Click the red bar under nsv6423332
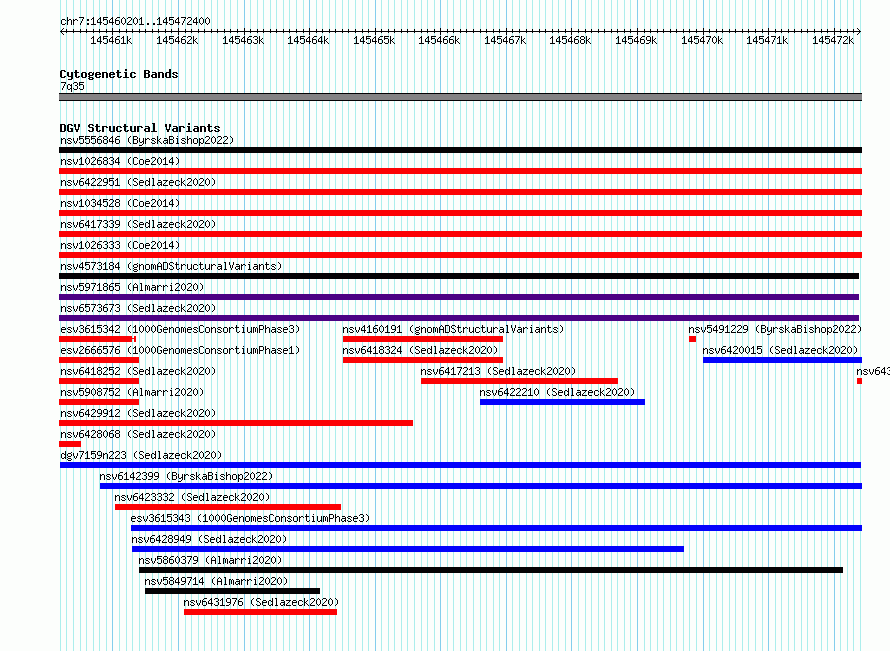The image size is (890, 651). tap(228, 507)
